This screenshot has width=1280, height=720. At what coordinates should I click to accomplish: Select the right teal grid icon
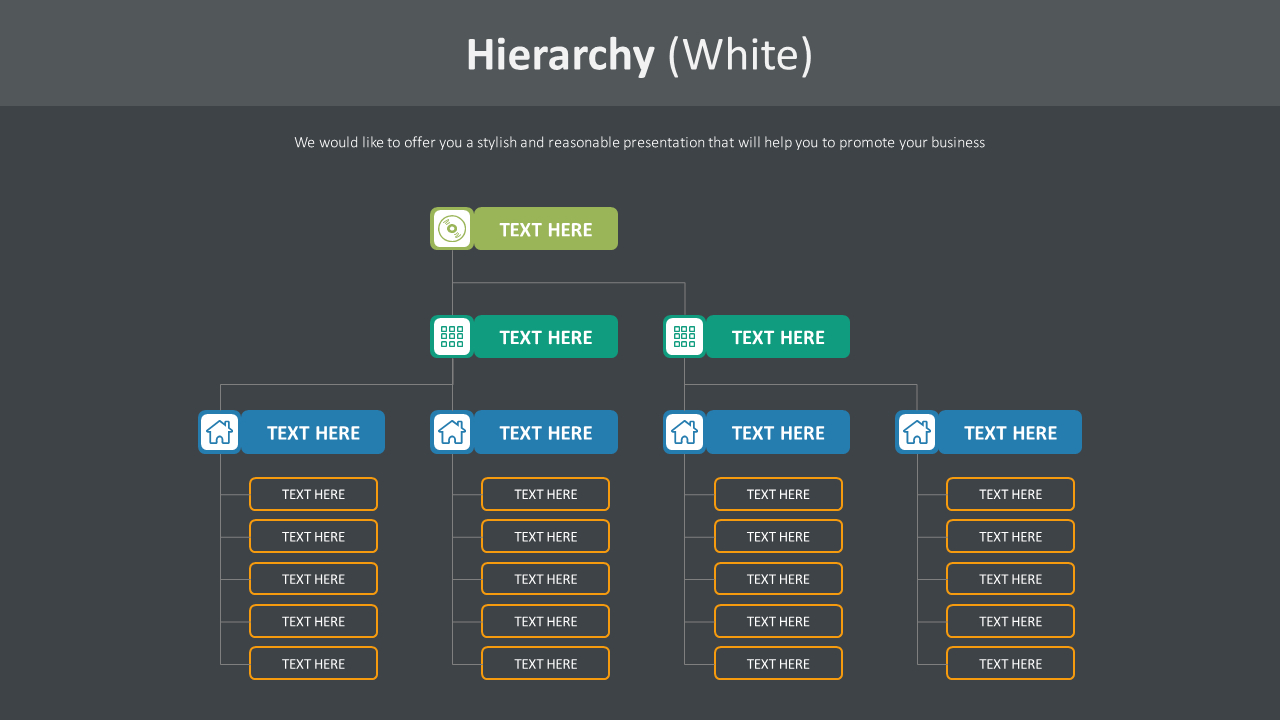tap(684, 337)
